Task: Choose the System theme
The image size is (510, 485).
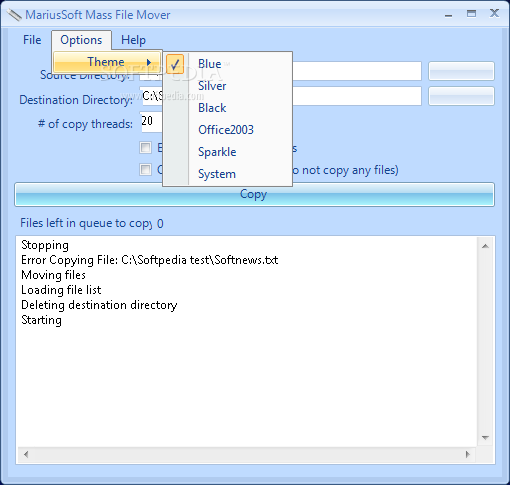Action: tap(228, 174)
